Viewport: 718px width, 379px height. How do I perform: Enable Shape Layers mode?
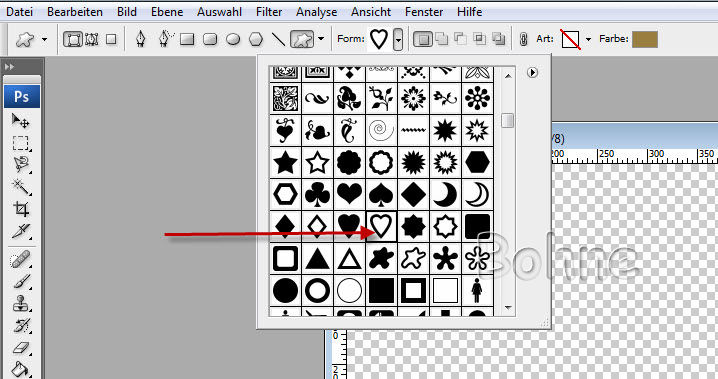coord(72,39)
